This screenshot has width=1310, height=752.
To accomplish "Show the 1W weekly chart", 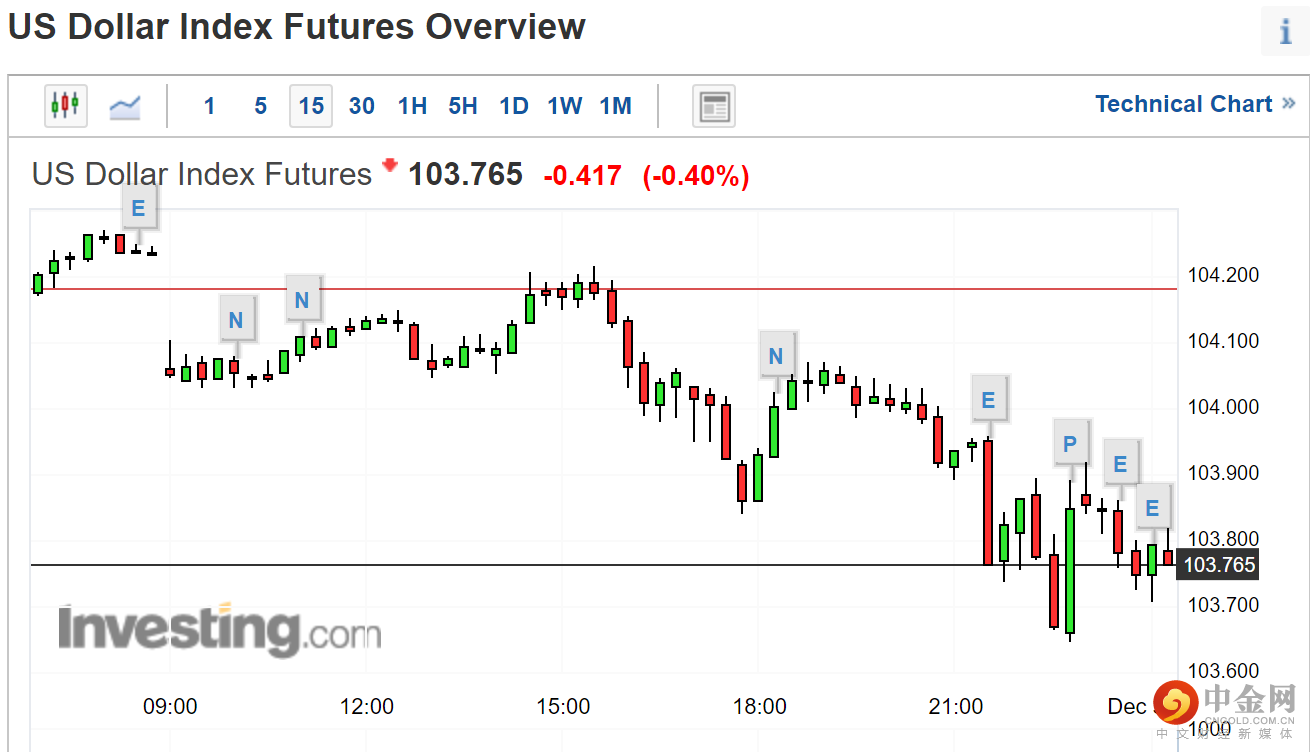I will 565,106.
